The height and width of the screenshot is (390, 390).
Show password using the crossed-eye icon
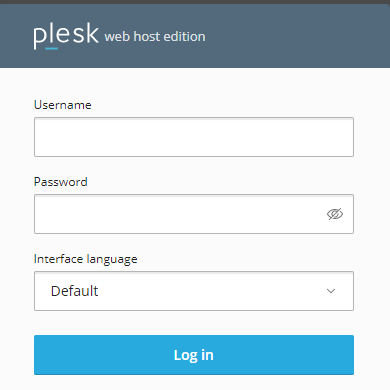pyautogui.click(x=335, y=214)
